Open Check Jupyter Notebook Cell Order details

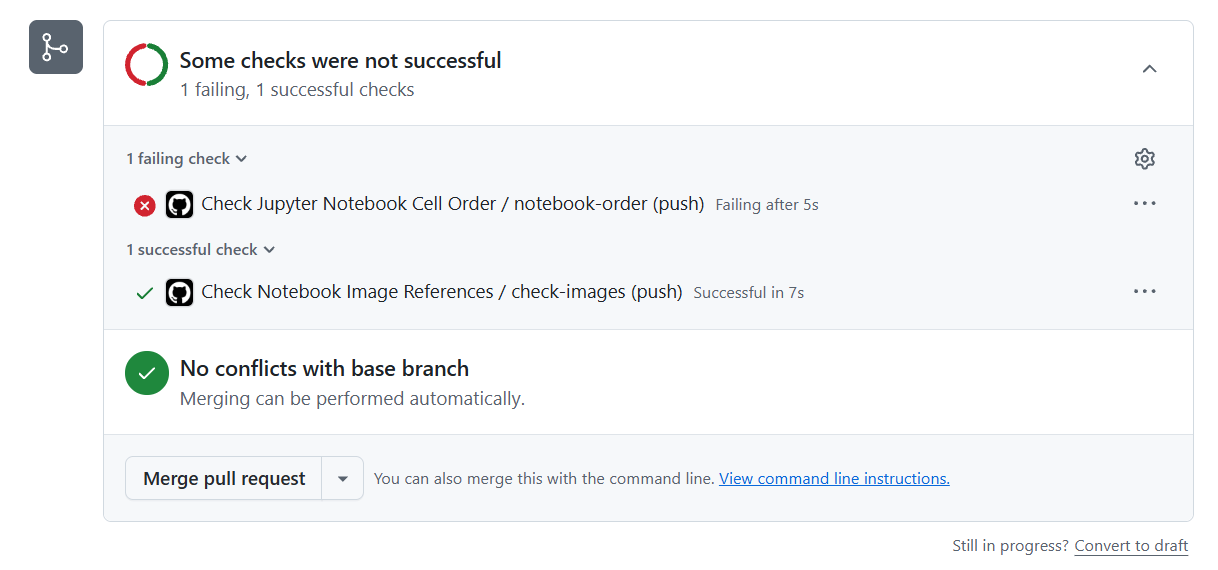[x=453, y=204]
